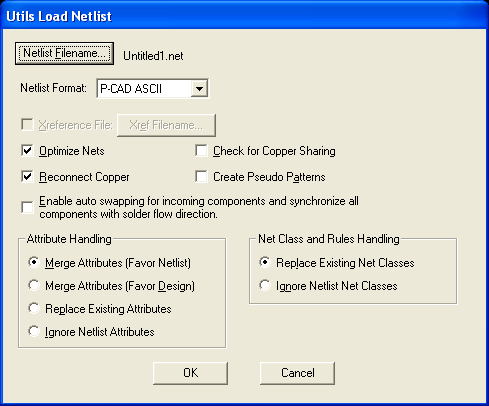Uncheck the Optimize Nets checkbox
Viewport: 489px width, 406px height.
(x=27, y=151)
